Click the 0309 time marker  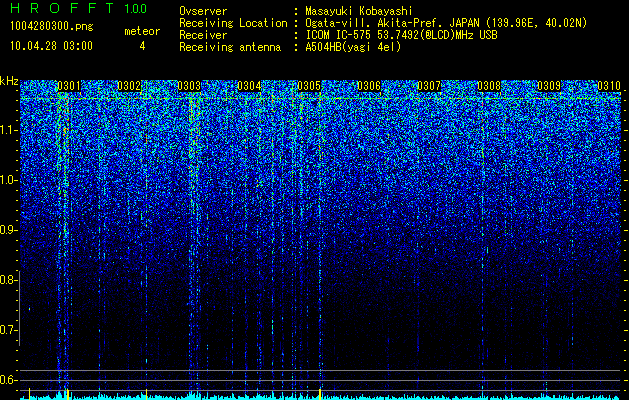pyautogui.click(x=549, y=86)
